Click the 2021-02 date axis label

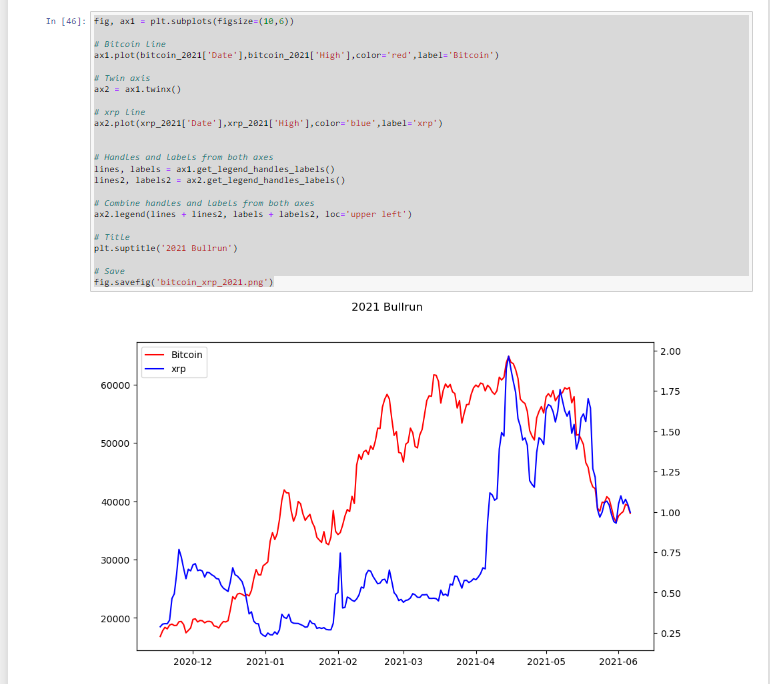(x=338, y=661)
